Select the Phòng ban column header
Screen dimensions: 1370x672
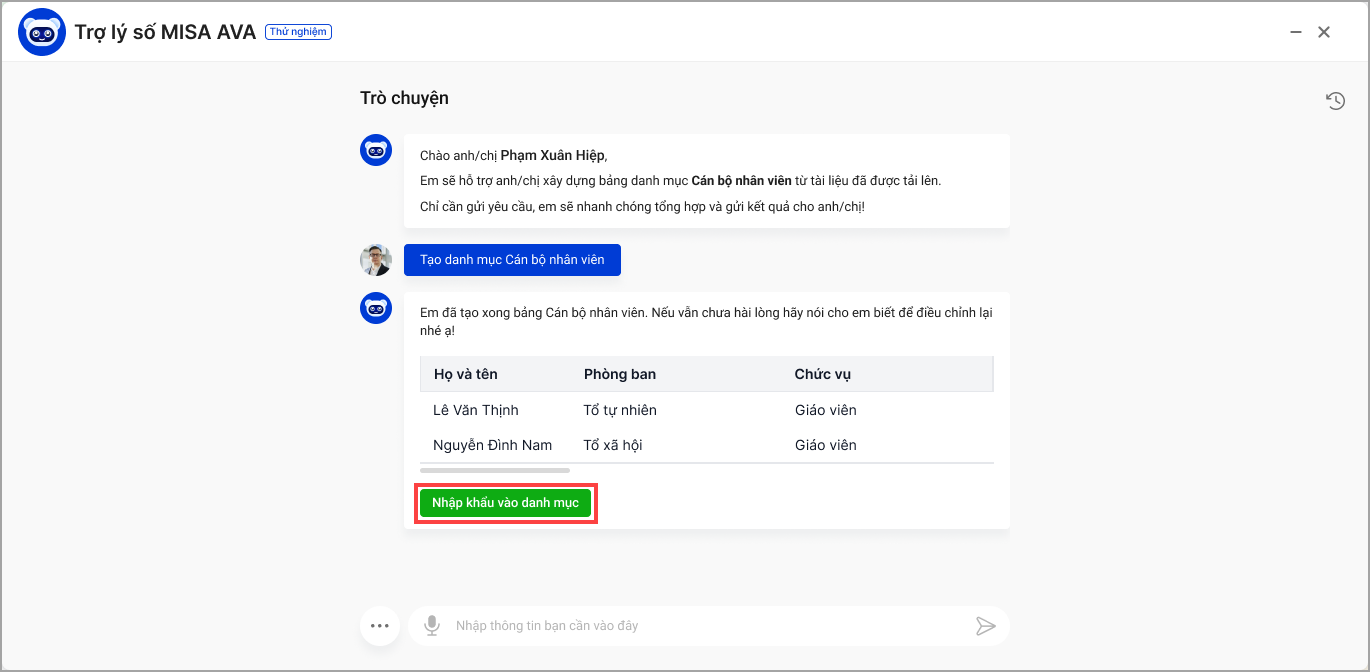coord(620,374)
